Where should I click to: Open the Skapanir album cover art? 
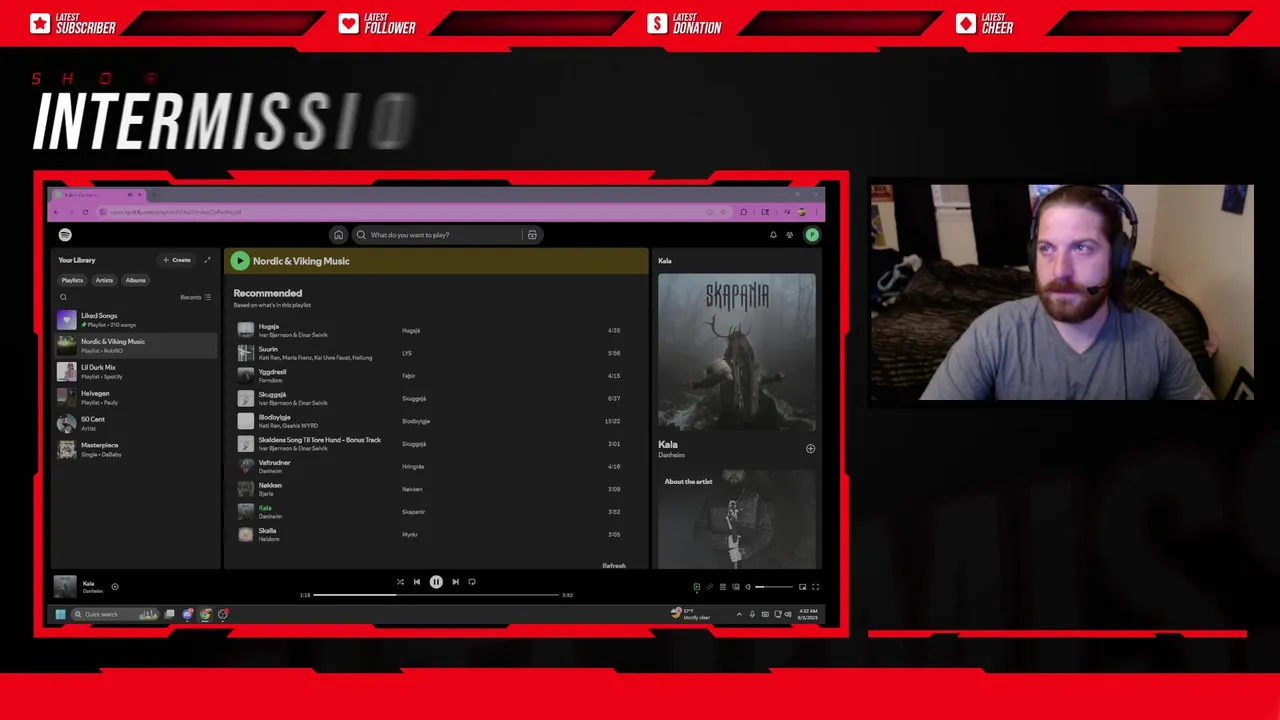(x=737, y=352)
